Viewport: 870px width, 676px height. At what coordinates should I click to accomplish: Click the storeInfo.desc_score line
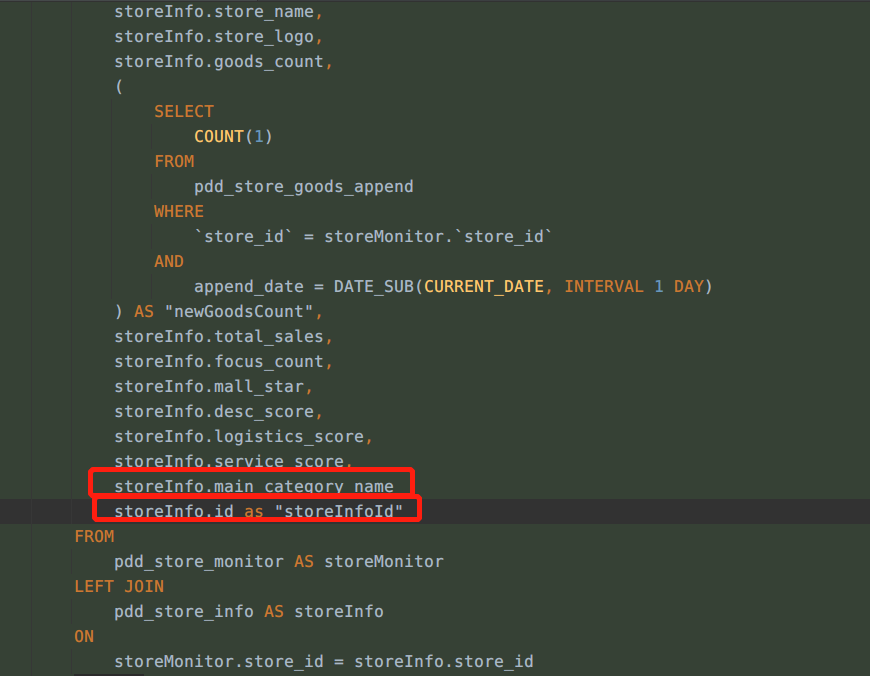coord(218,411)
